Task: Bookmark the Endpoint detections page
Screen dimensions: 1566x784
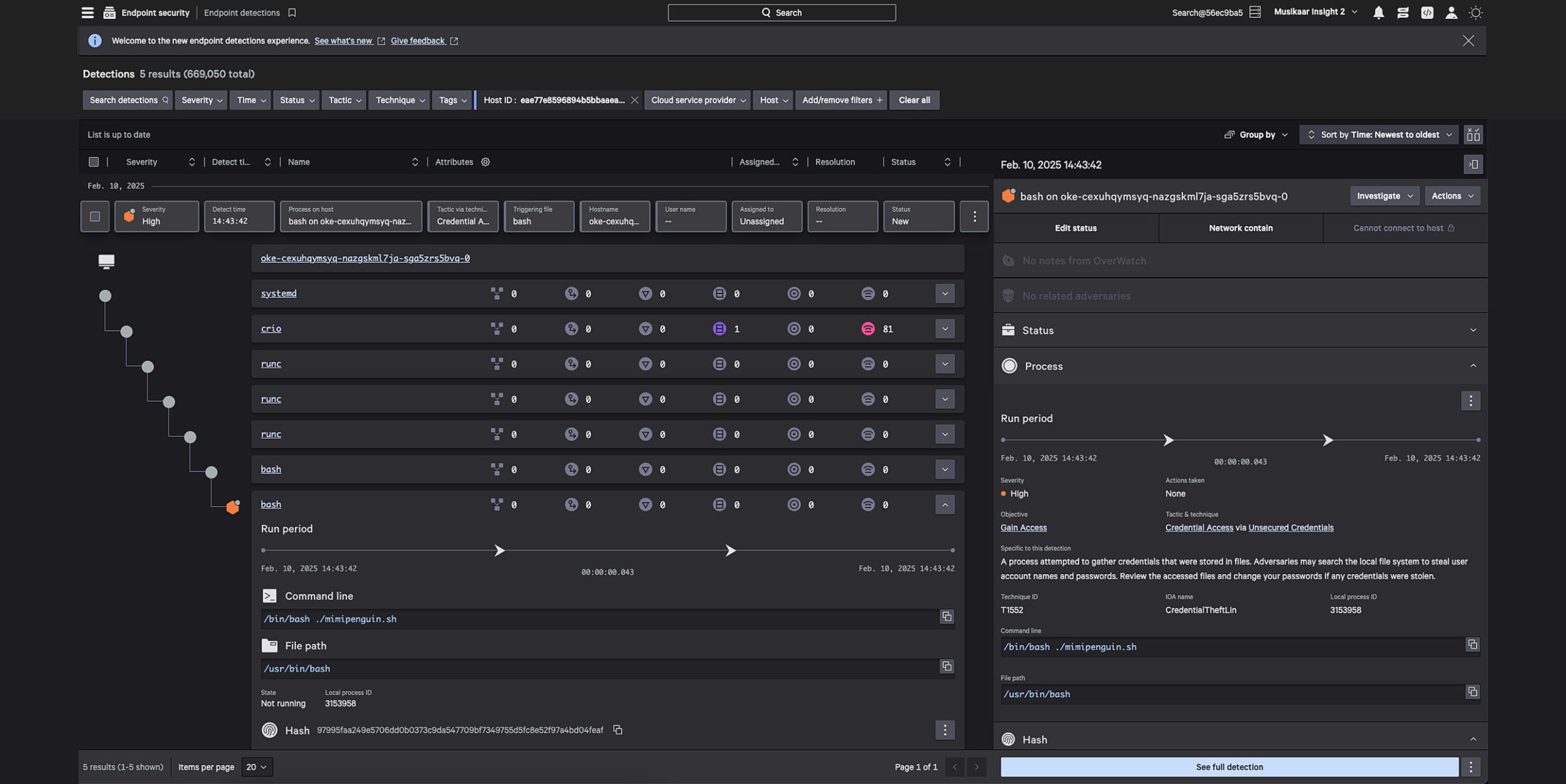Action: 292,12
